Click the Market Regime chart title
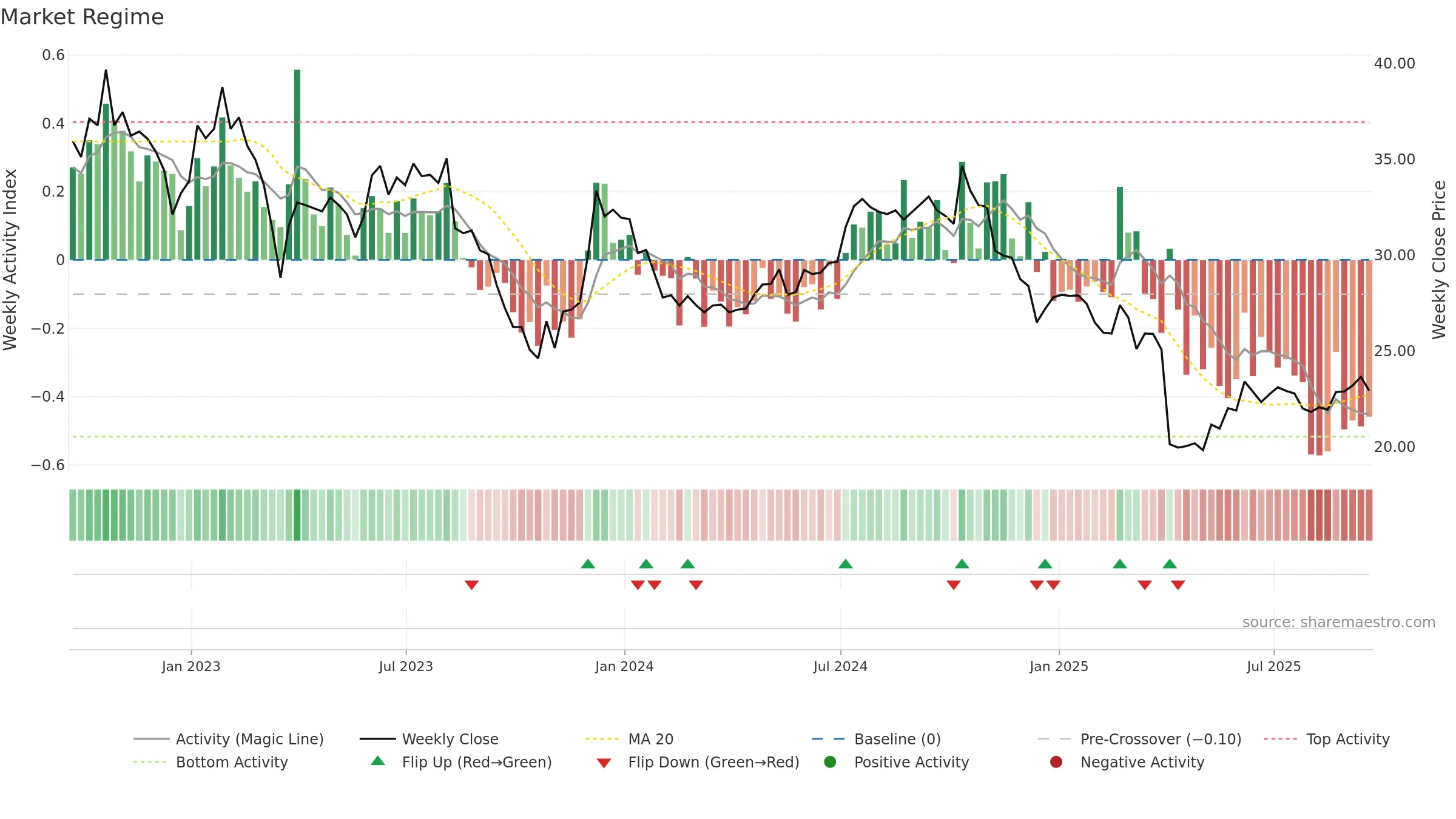 tap(82, 17)
